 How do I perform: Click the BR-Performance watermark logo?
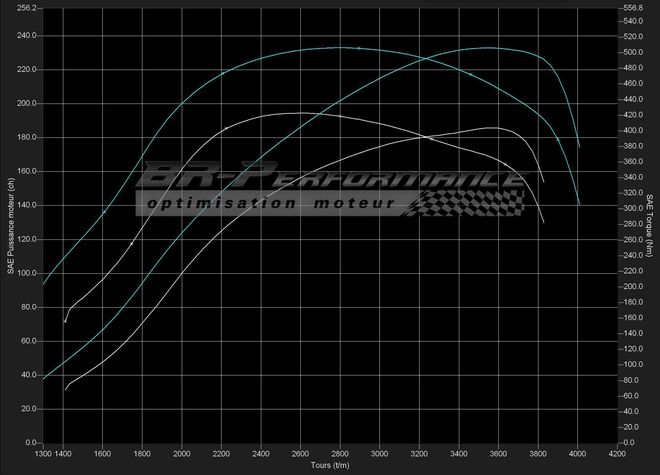point(330,179)
